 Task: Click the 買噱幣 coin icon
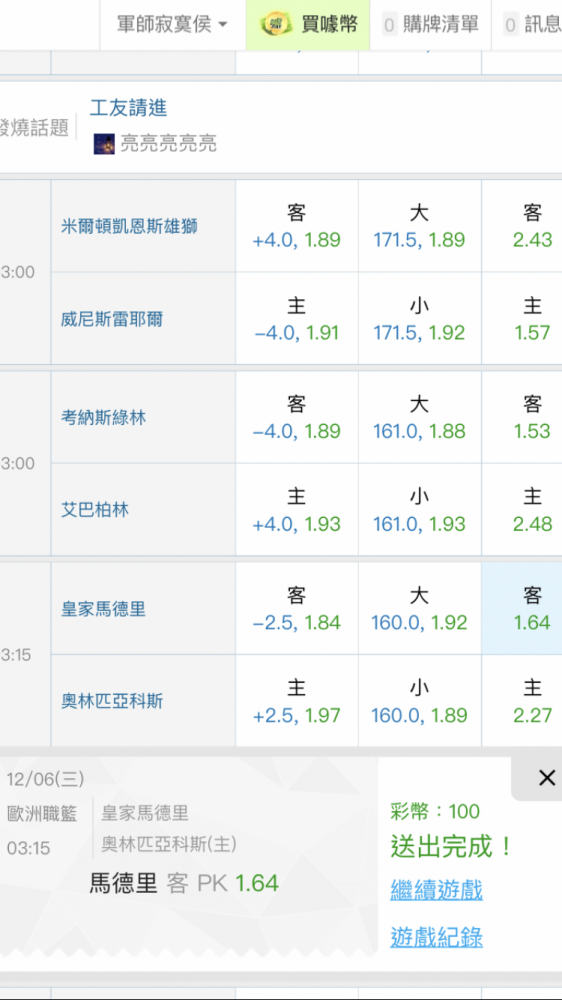(x=276, y=25)
